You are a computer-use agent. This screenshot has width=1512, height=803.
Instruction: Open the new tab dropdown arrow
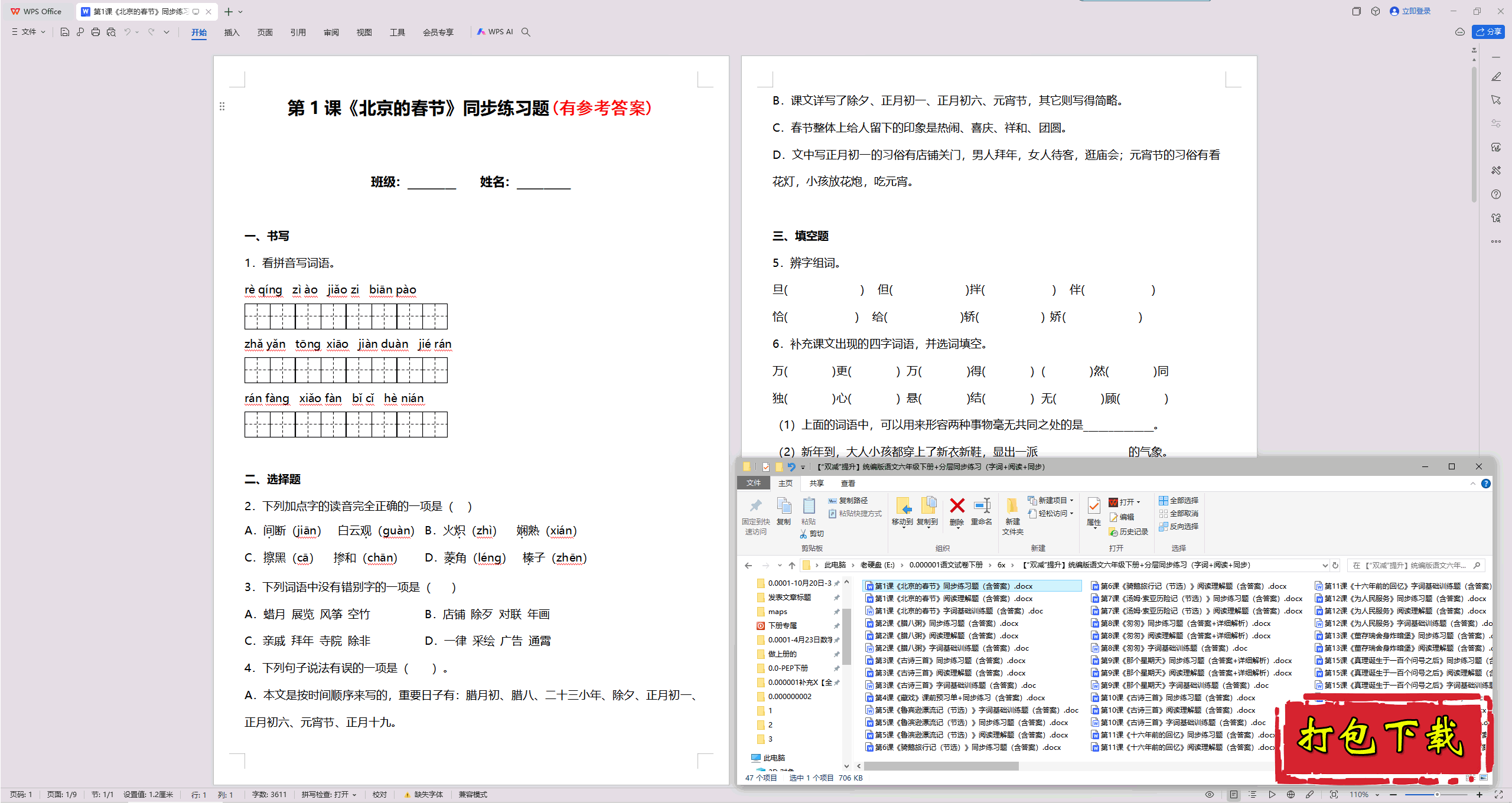point(240,11)
